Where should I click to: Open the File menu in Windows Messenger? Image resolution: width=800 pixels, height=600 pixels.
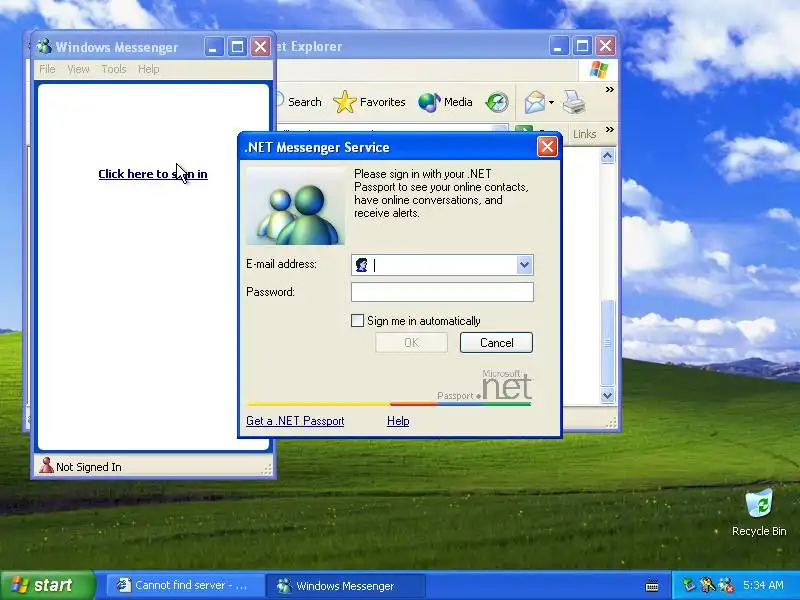[x=47, y=69]
